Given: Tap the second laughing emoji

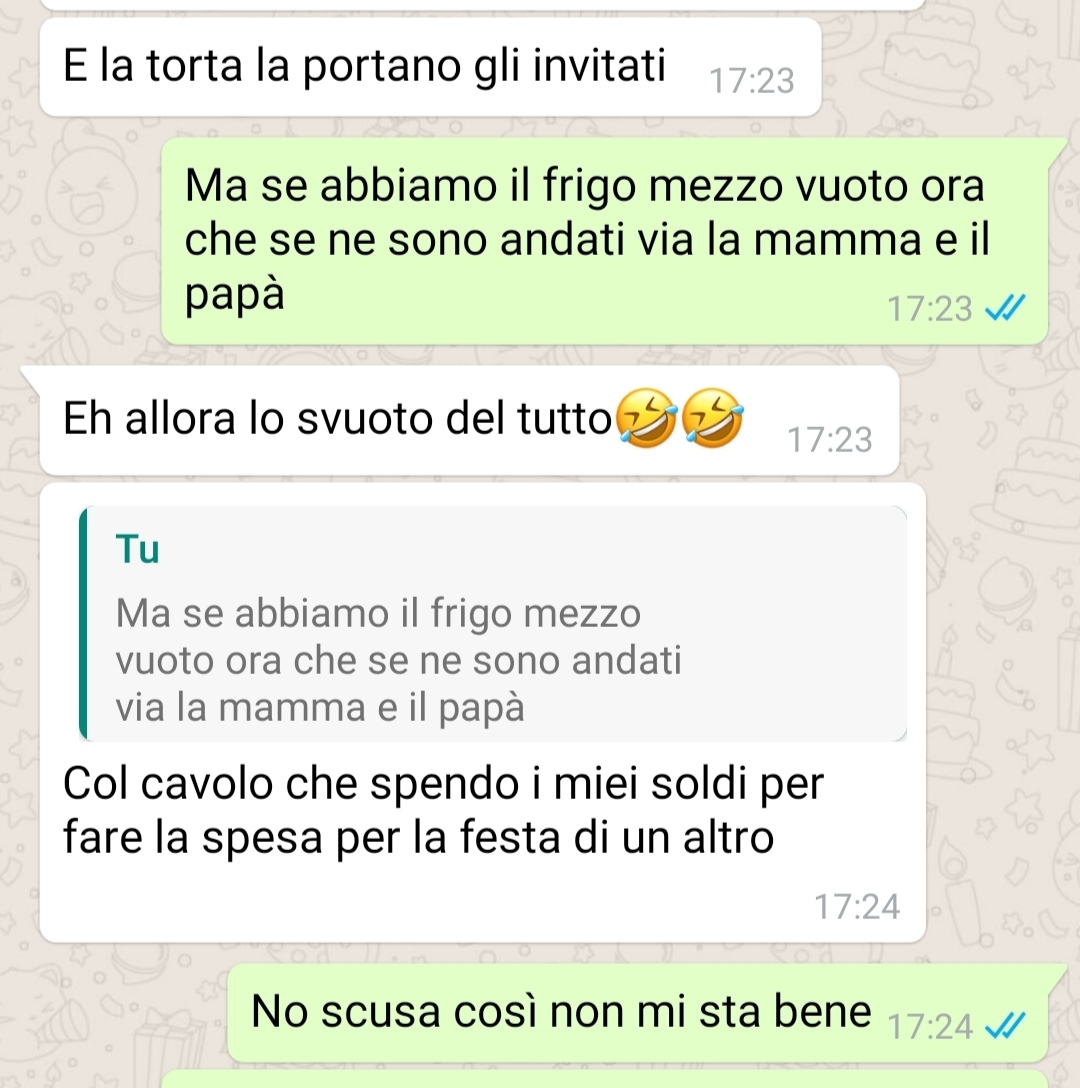Looking at the screenshot, I should click(711, 418).
